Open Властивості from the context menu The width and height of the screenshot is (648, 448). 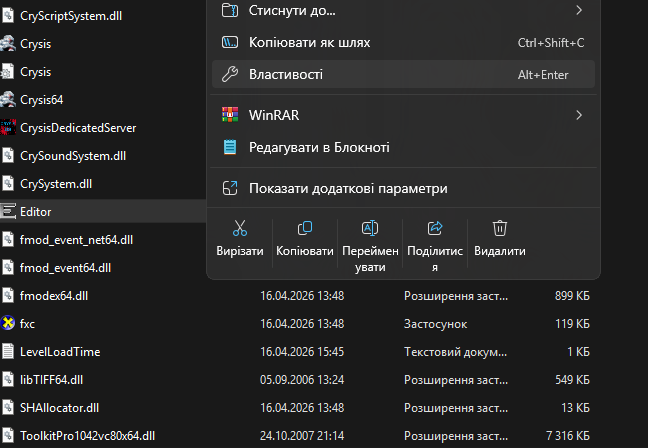(403, 74)
